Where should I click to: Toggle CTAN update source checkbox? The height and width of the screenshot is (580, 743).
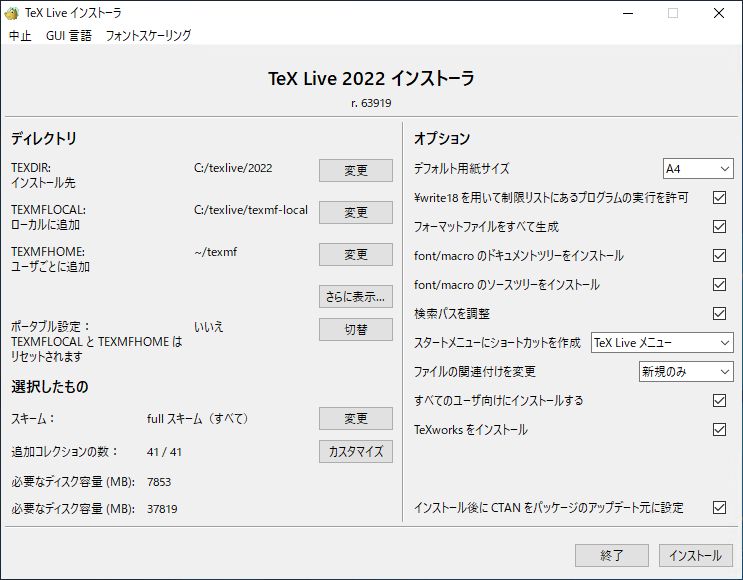pos(719,508)
